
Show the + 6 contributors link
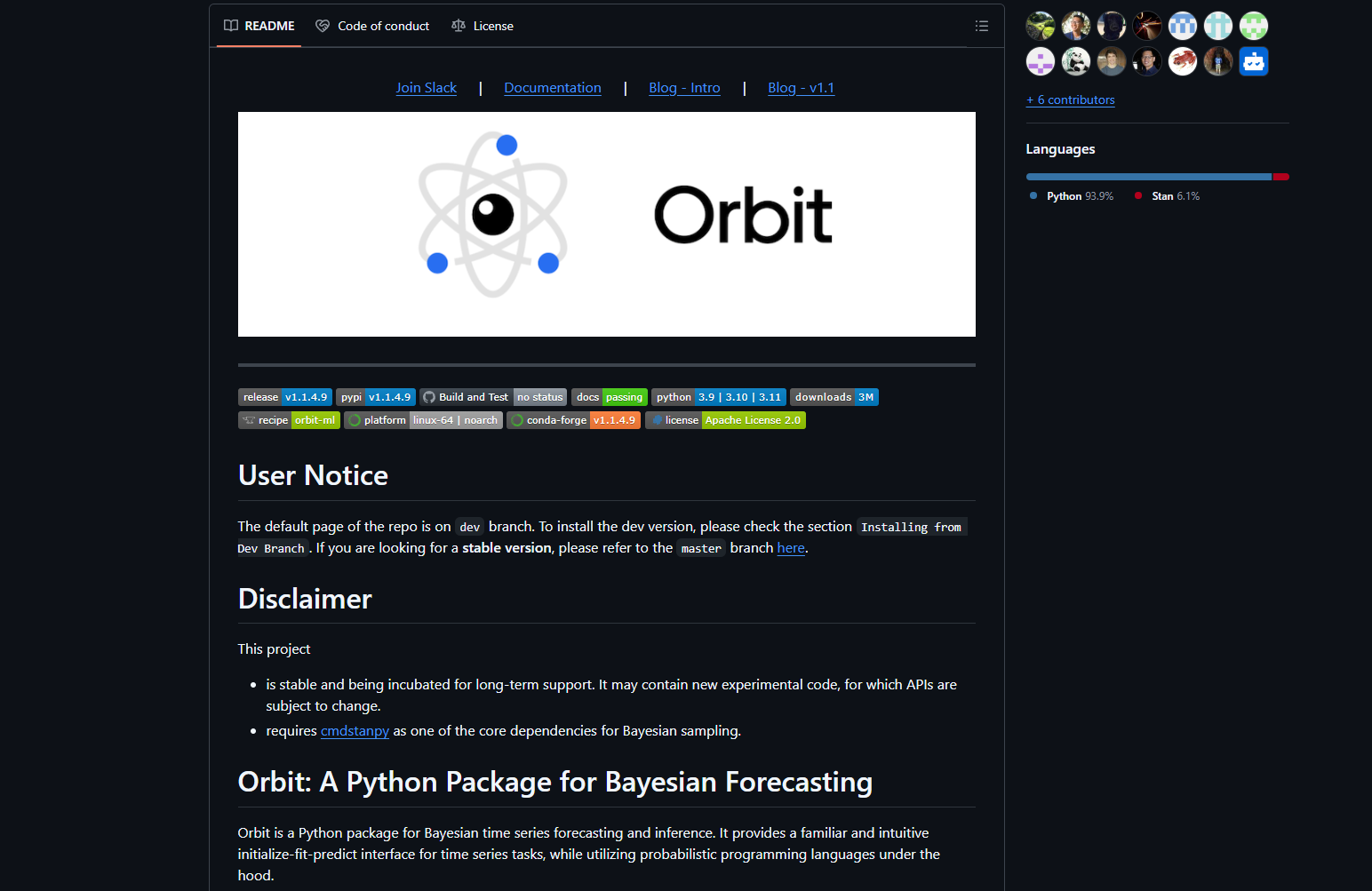[1071, 99]
